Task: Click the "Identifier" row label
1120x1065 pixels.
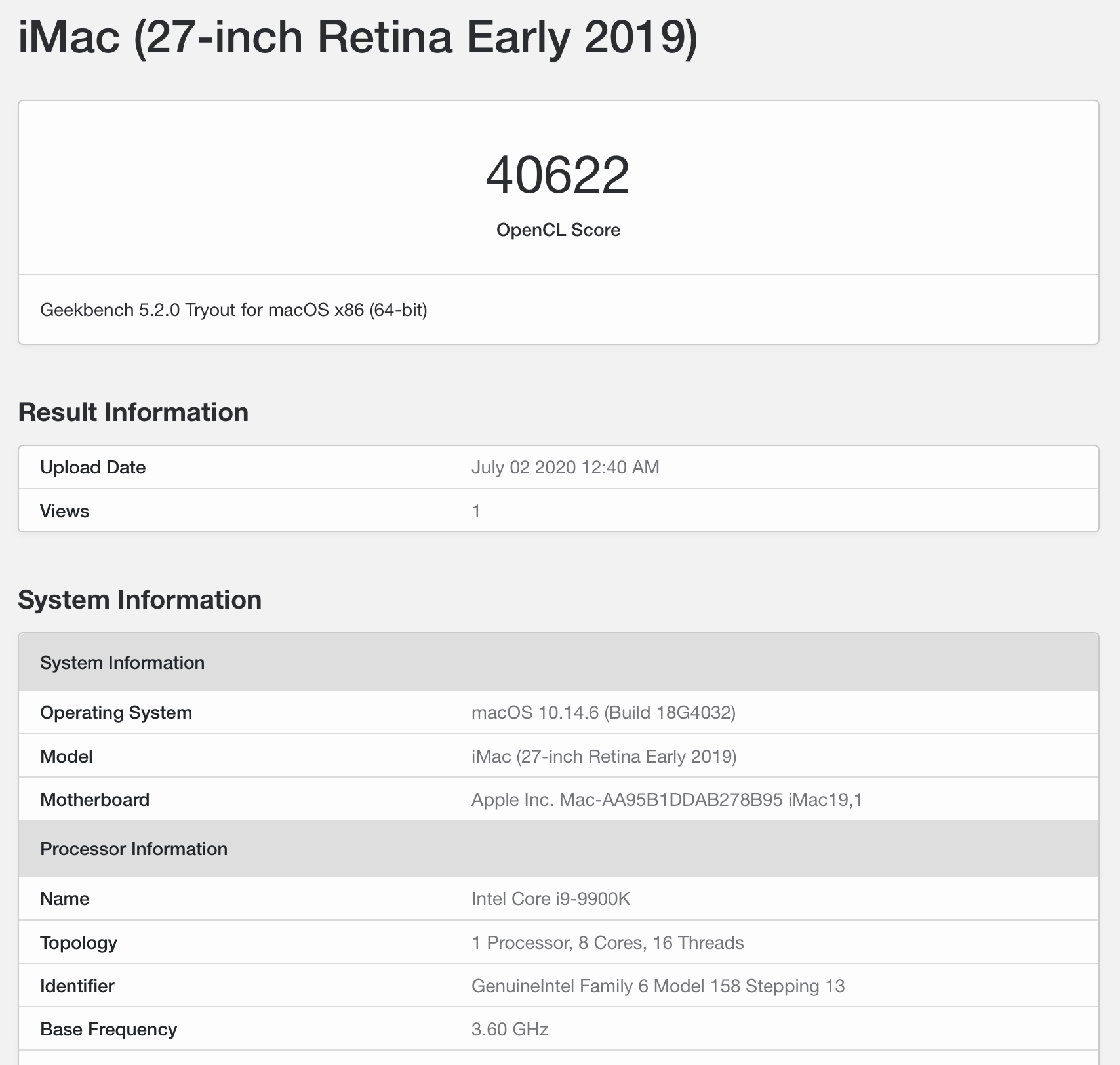Action: click(77, 986)
